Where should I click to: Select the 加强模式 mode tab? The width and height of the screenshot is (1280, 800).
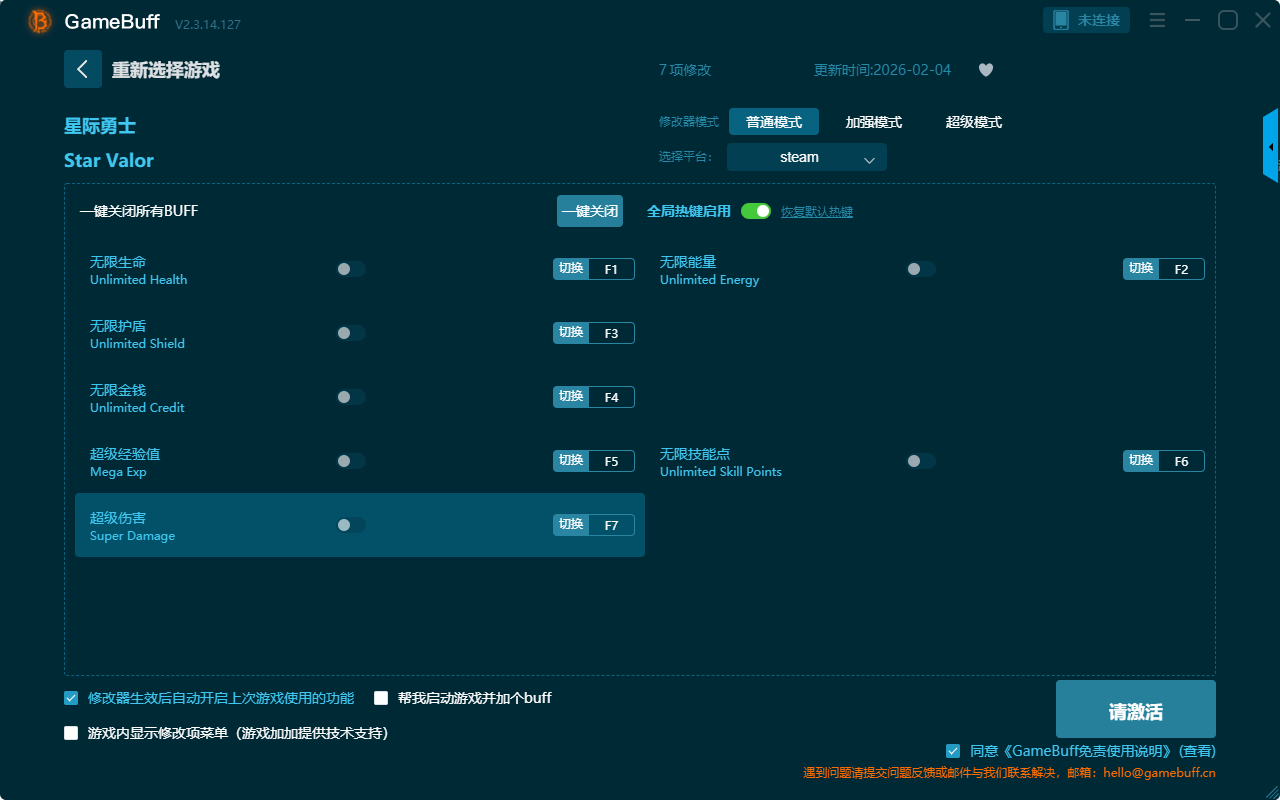(x=873, y=122)
